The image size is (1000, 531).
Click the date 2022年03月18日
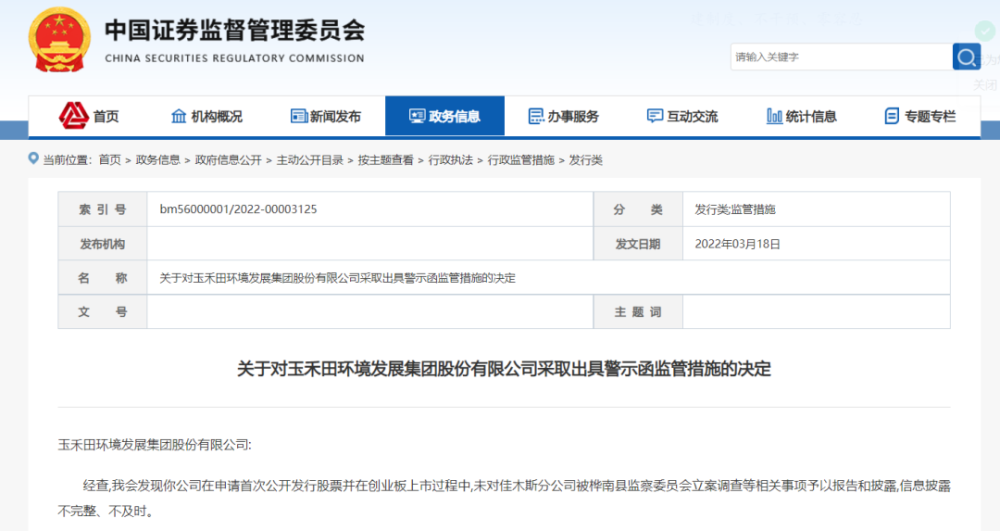[x=737, y=244]
